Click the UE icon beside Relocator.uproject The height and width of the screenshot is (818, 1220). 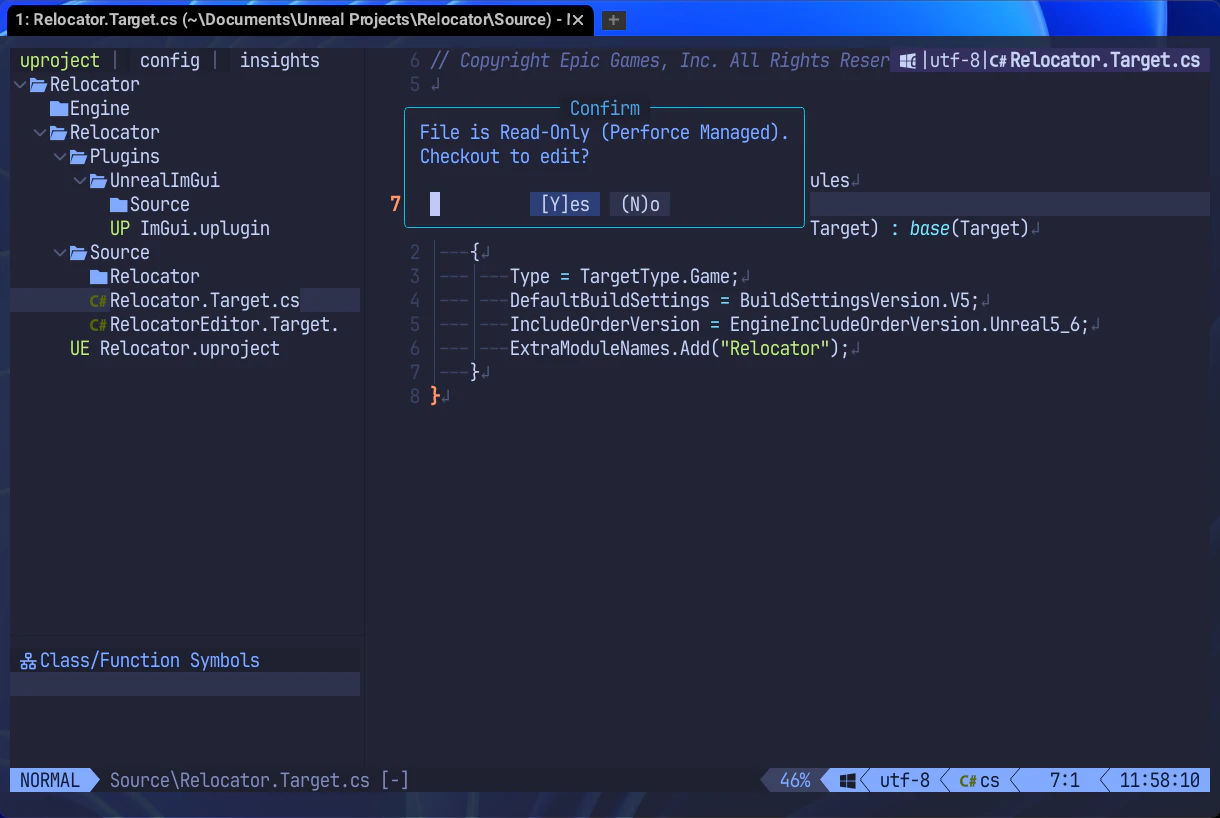[80, 349]
